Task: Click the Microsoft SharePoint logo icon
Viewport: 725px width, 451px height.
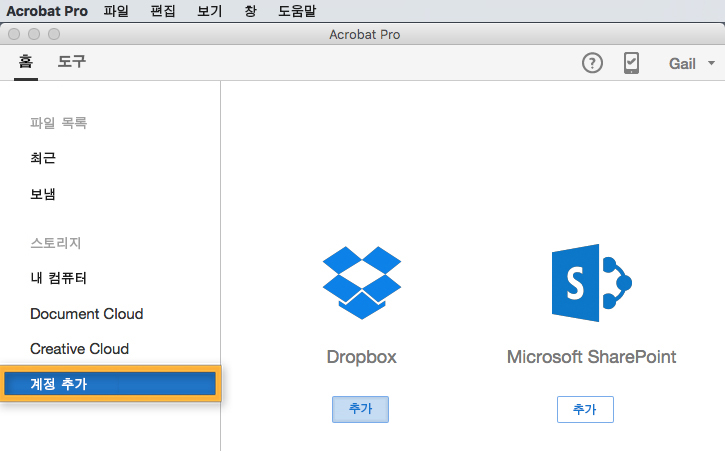Action: point(591,283)
